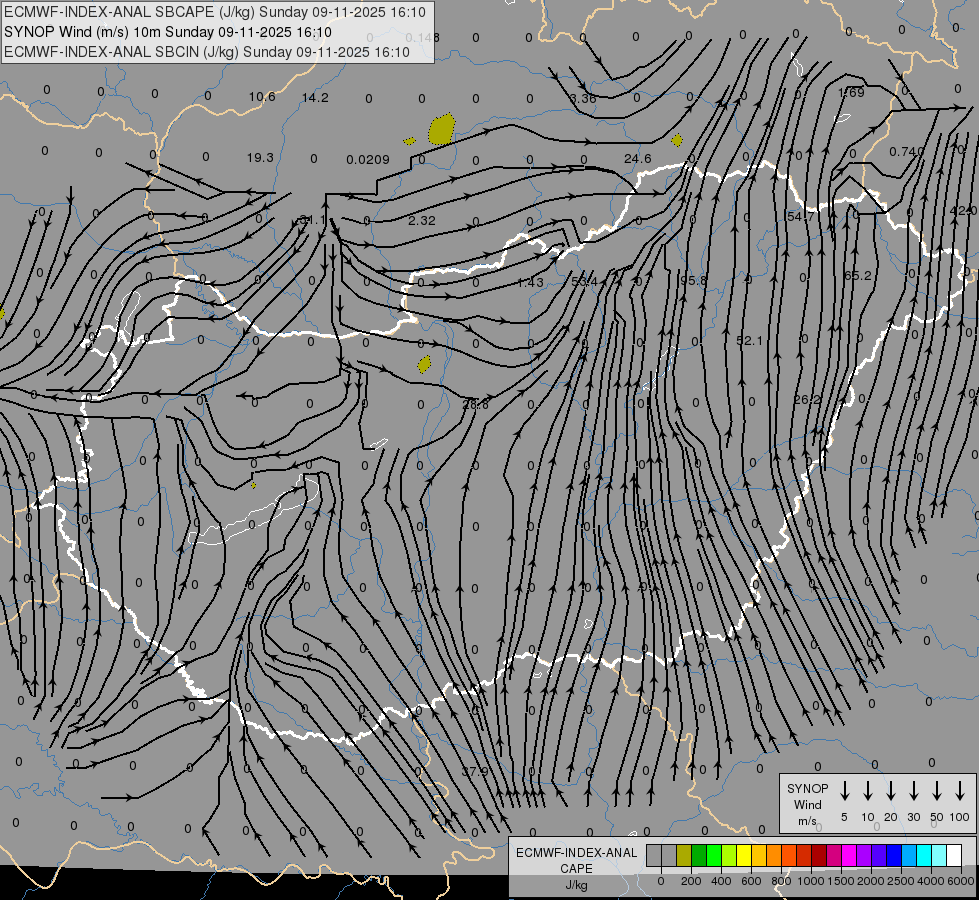Pick the olive swatch in CAPE color scale
Viewport: 979px width, 900px height.
tap(684, 855)
